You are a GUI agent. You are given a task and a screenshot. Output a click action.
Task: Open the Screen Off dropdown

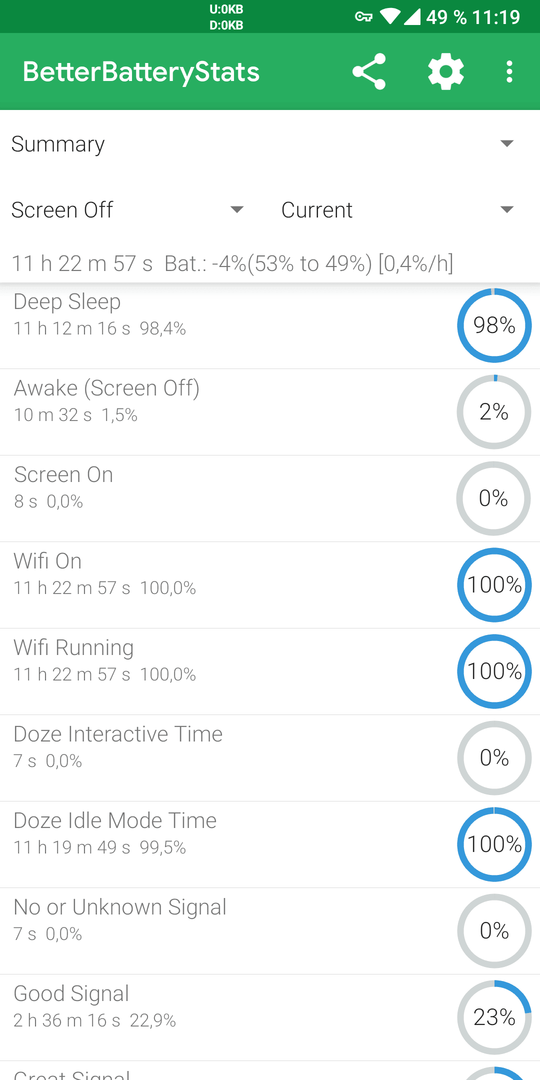(127, 209)
